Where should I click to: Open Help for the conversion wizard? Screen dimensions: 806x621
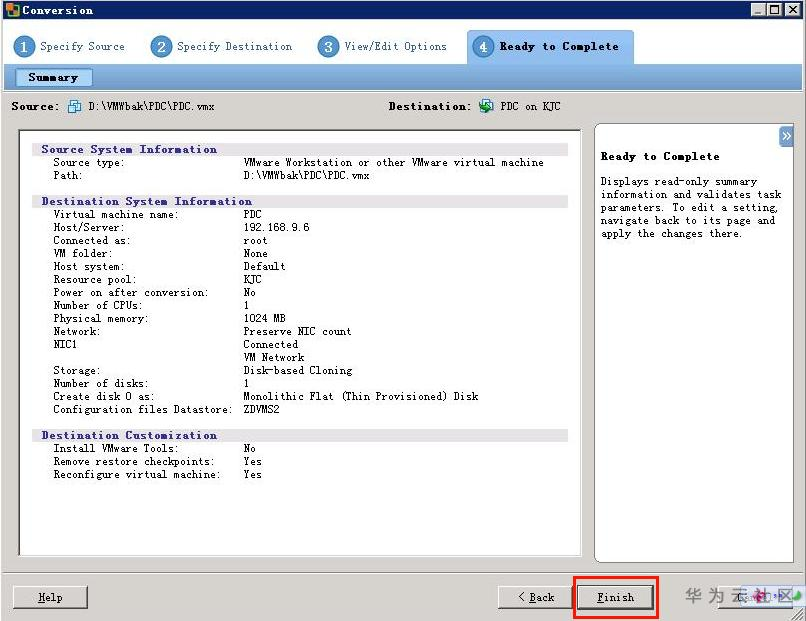point(50,597)
